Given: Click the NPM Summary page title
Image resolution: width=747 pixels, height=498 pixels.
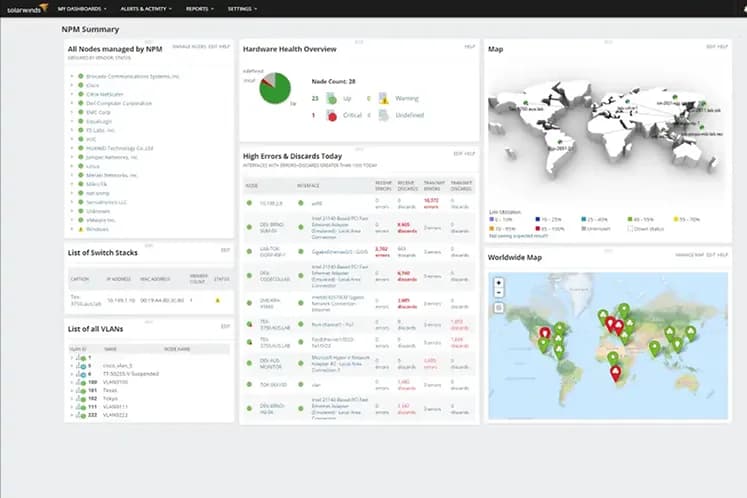Looking at the screenshot, I should click(90, 30).
